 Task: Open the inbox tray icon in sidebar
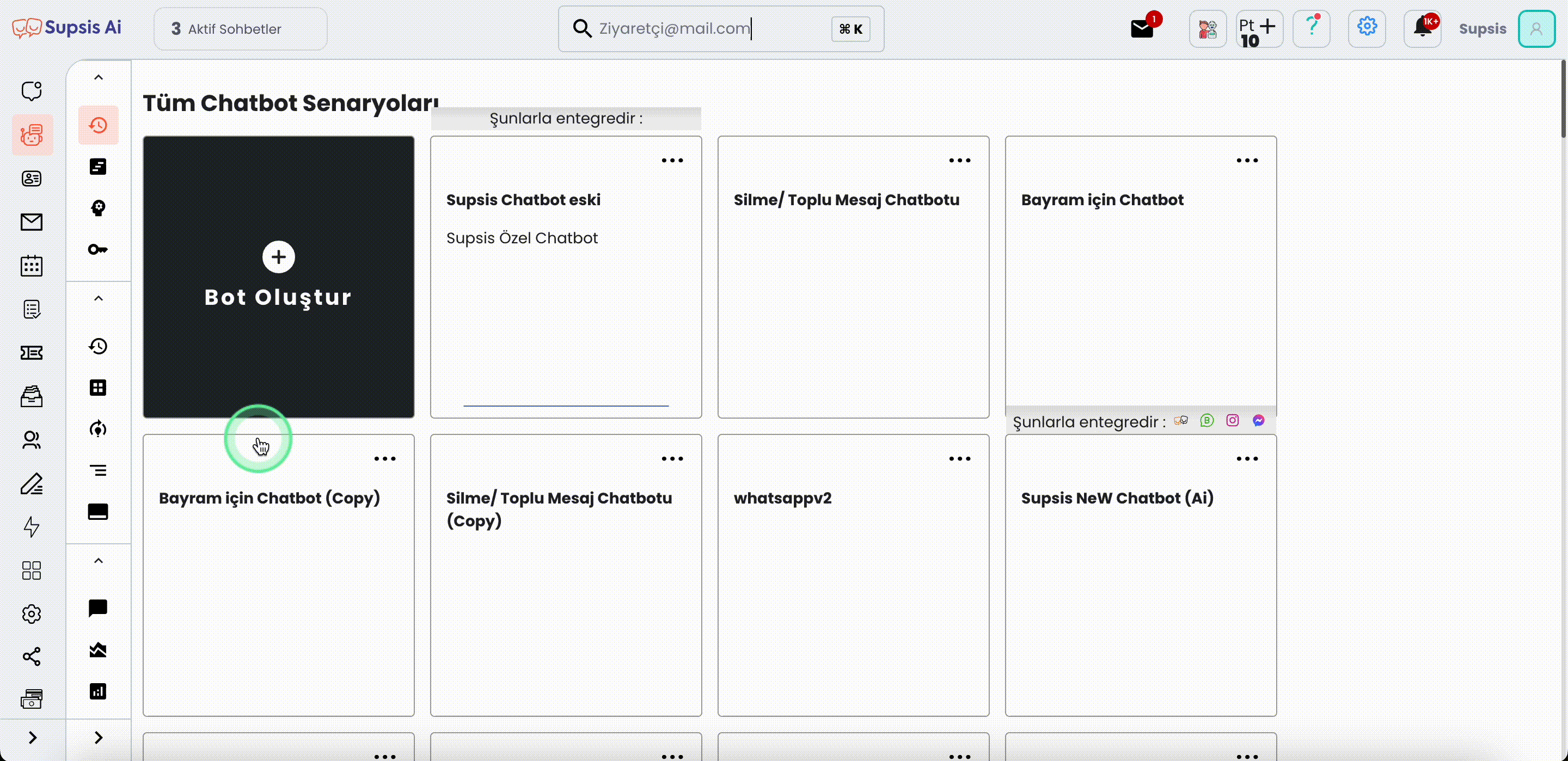(32, 396)
